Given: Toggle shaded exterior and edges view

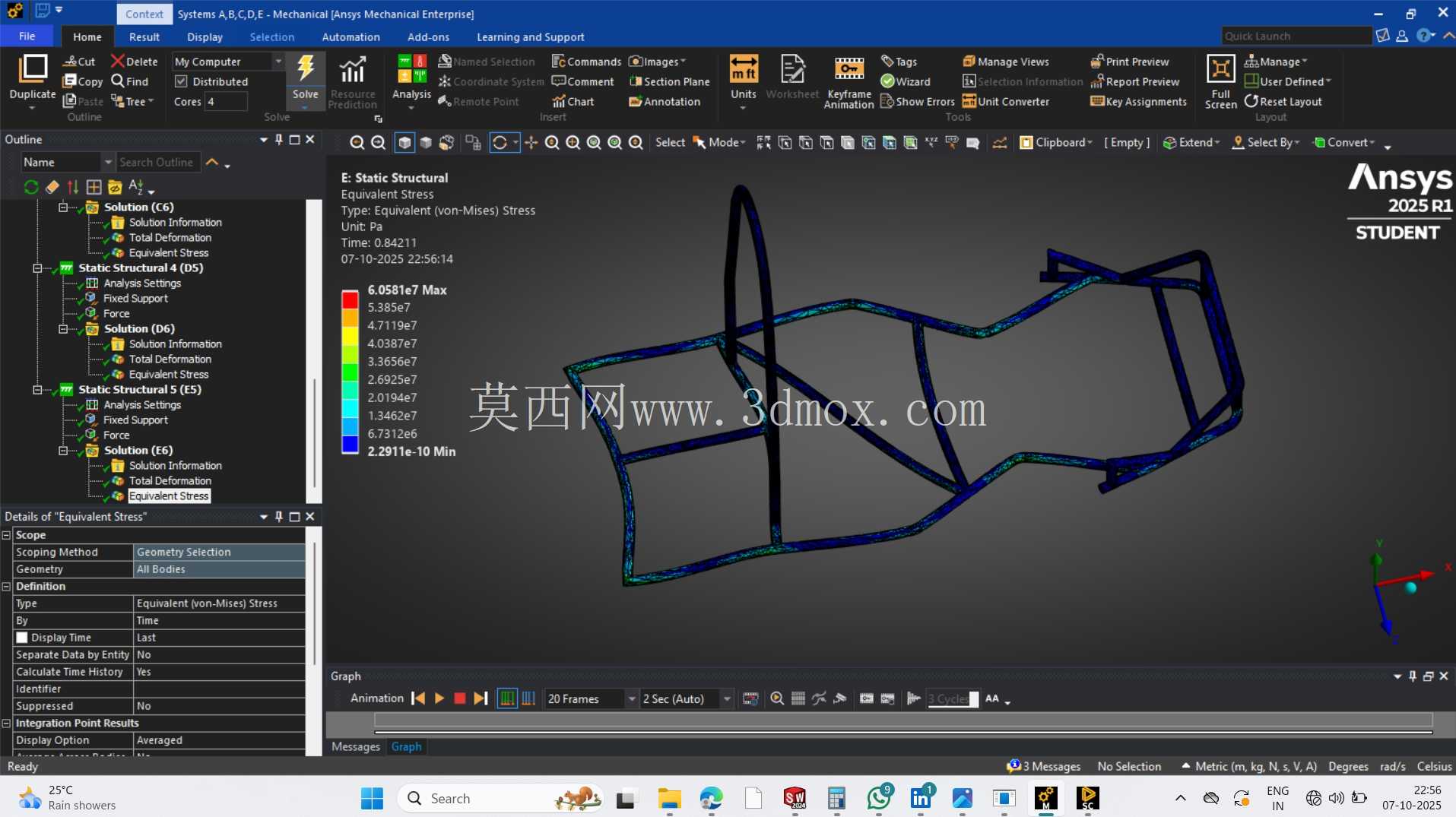Looking at the screenshot, I should (404, 142).
